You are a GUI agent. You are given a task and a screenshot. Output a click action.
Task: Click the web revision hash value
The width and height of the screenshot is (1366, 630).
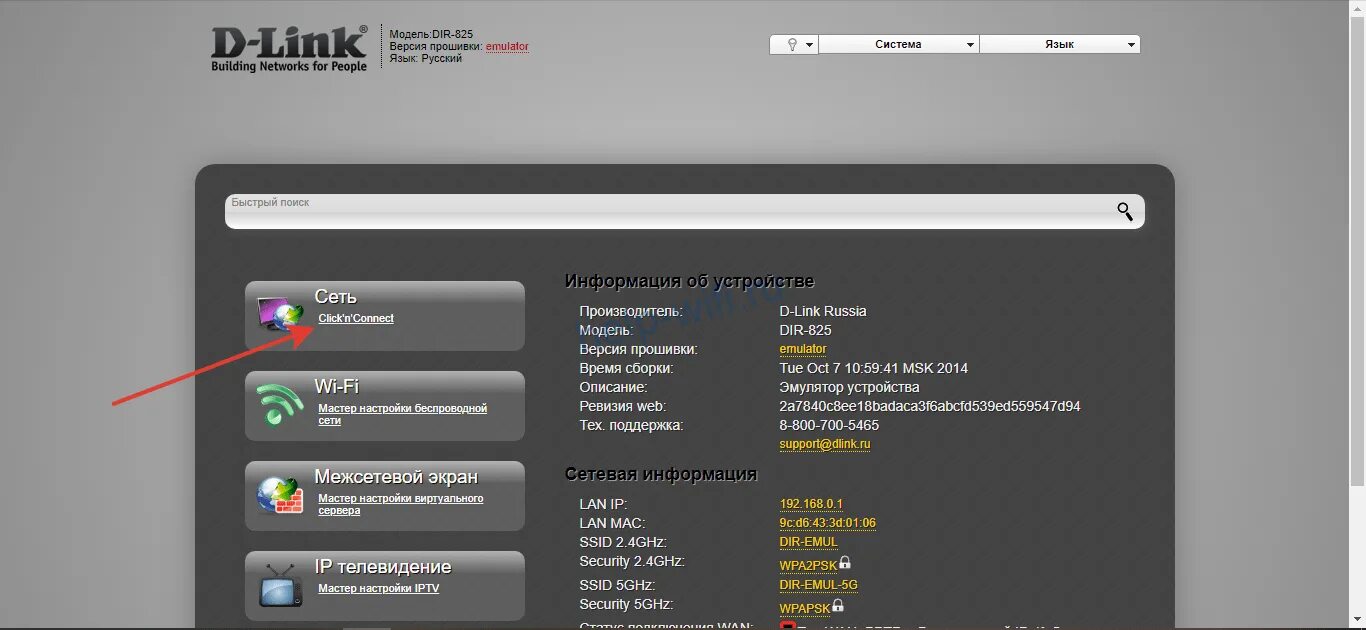click(x=930, y=406)
